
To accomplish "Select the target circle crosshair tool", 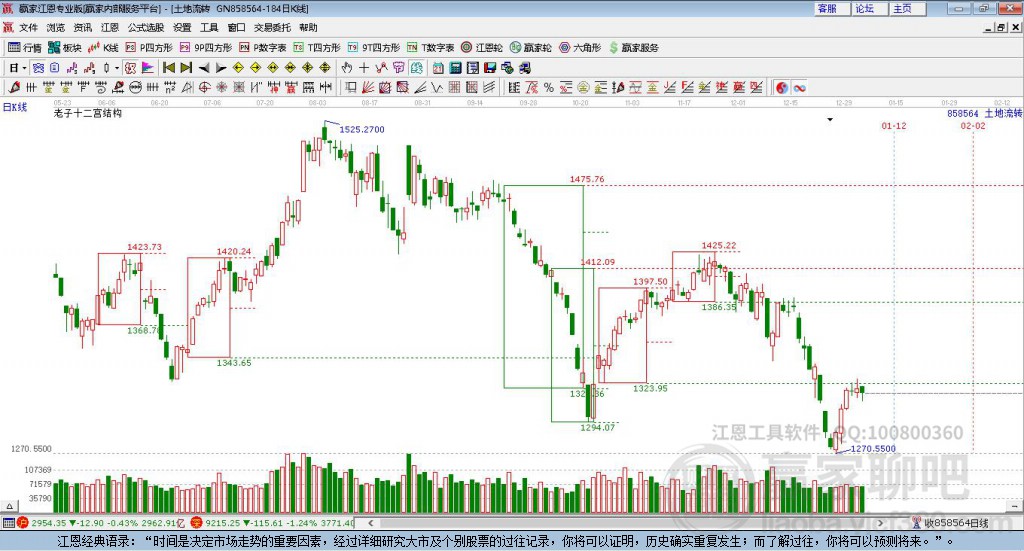I will tap(204, 87).
